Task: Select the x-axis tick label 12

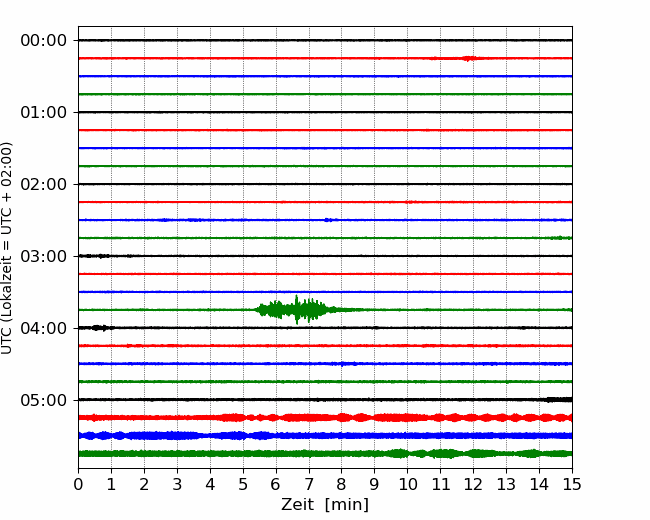Action: 473,484
